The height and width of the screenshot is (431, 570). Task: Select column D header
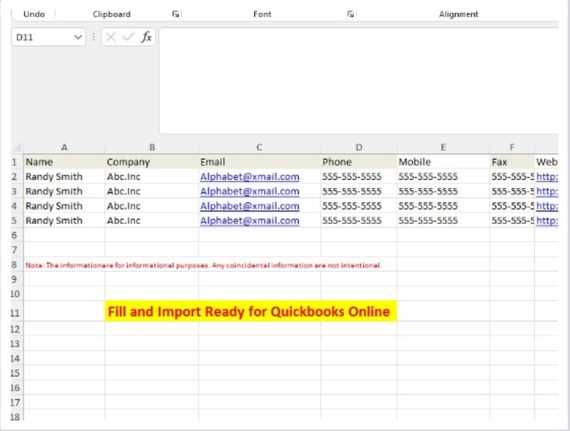coord(359,148)
